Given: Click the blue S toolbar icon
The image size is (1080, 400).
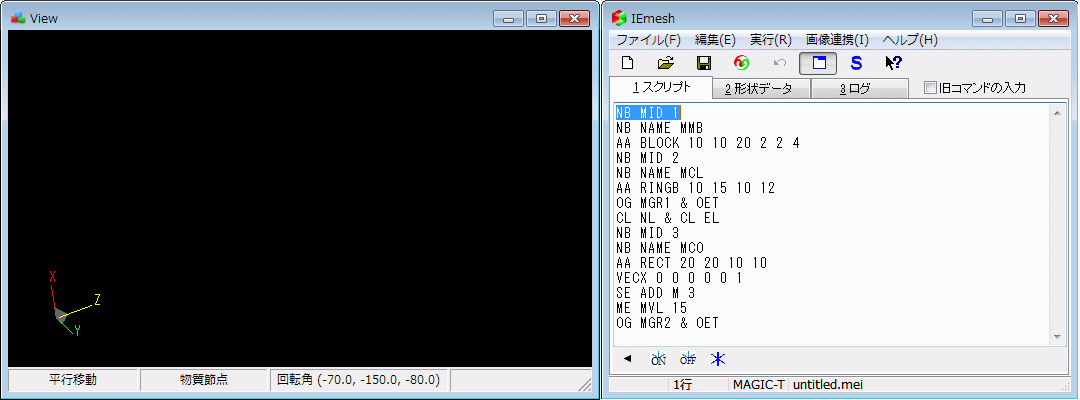Looking at the screenshot, I should point(856,63).
